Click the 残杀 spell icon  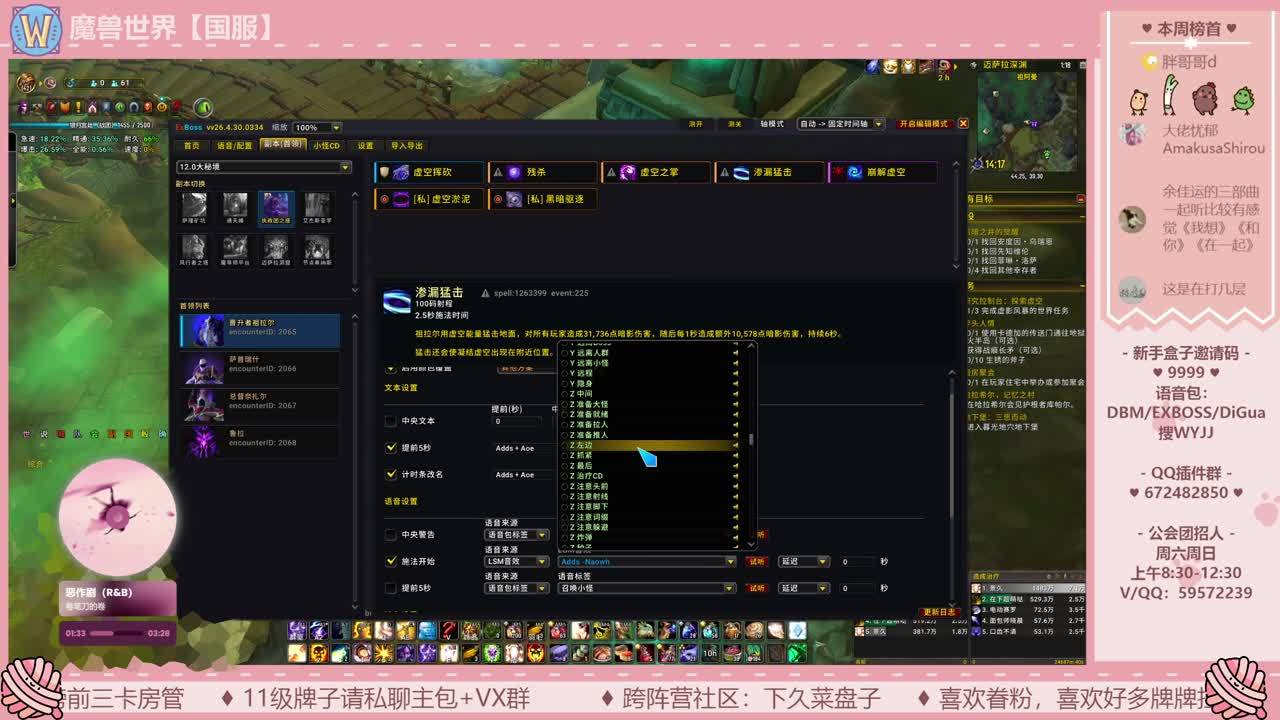pos(514,173)
